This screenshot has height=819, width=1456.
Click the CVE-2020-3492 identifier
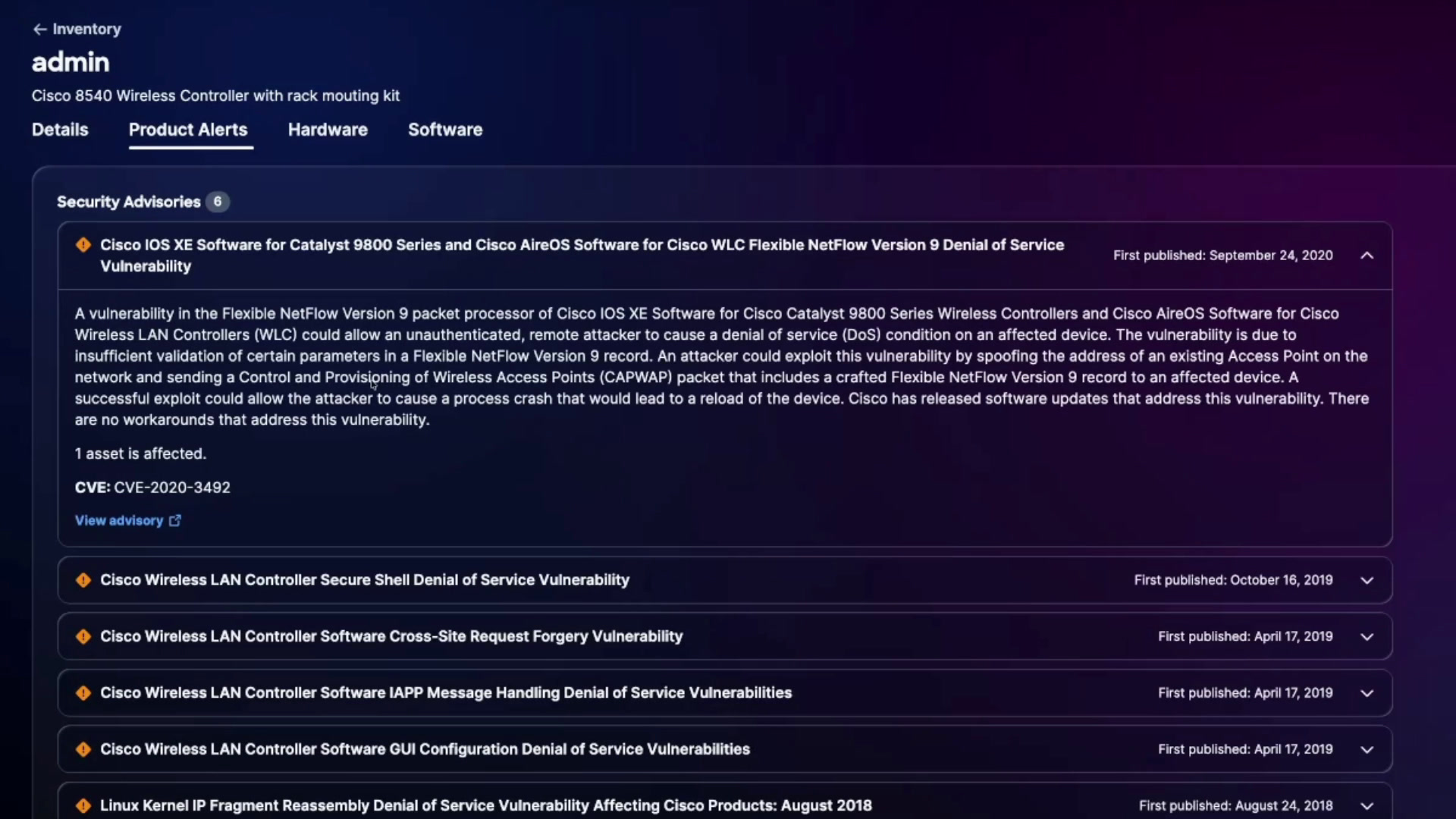172,488
